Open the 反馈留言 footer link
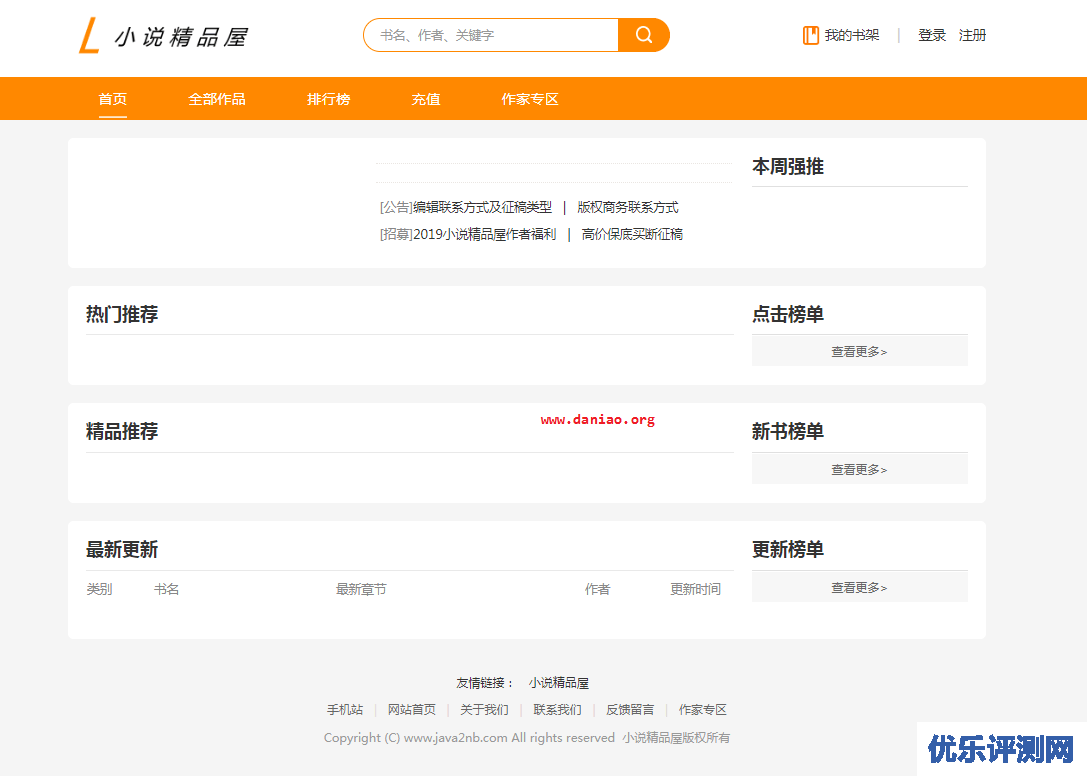Screen dimensions: 1087x776 tap(630, 709)
